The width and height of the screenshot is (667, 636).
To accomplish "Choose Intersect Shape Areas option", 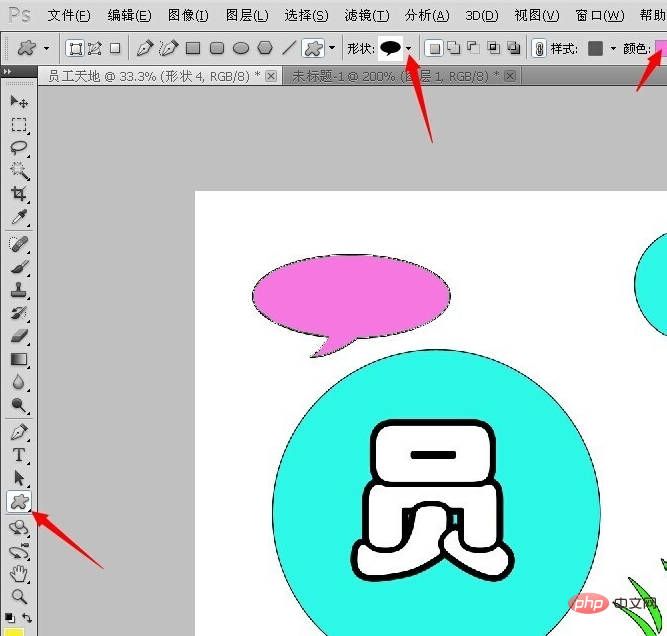I will 493,48.
